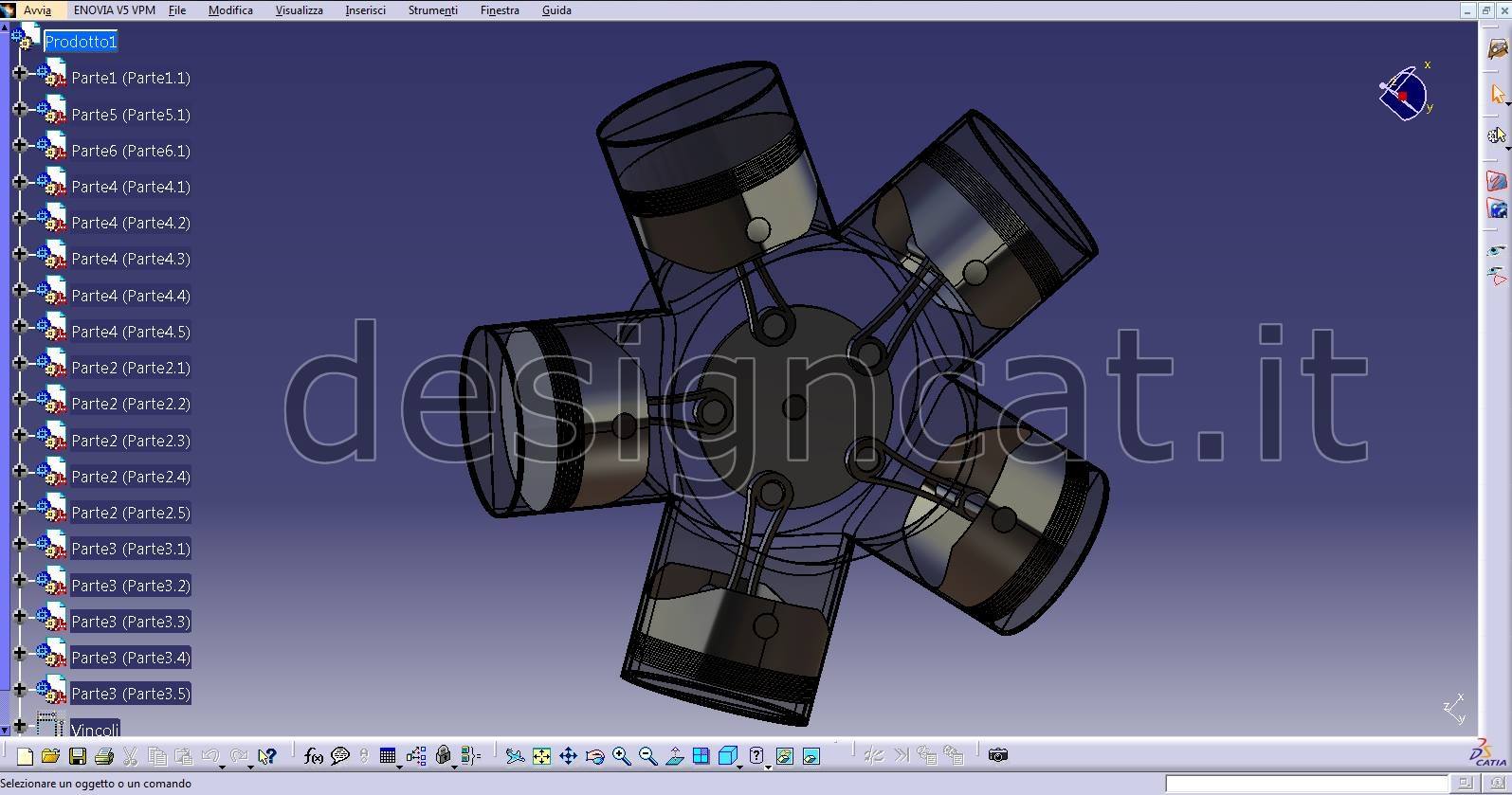Toggle the Multi-View layout icon
The image size is (1512, 795).
(701, 756)
